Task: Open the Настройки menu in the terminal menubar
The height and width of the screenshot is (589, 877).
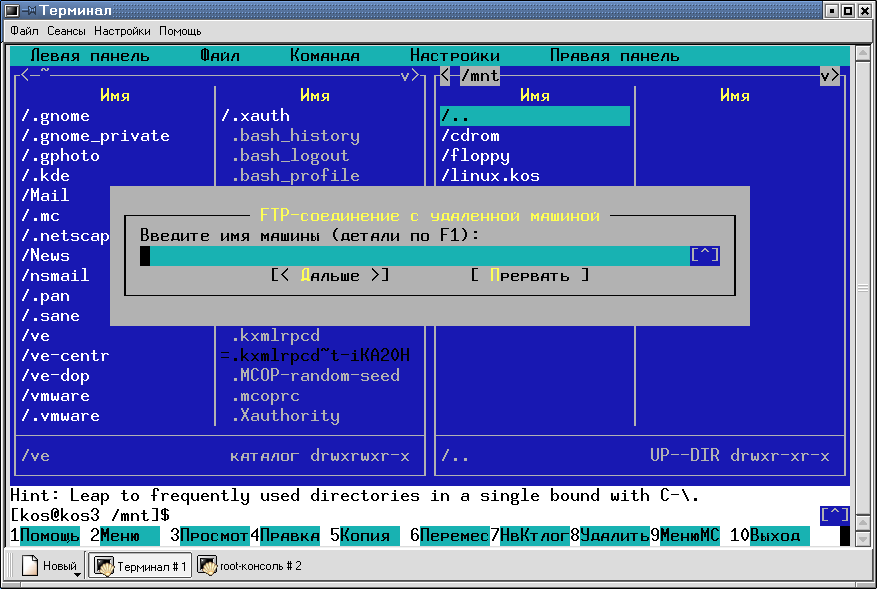Action: [x=123, y=31]
